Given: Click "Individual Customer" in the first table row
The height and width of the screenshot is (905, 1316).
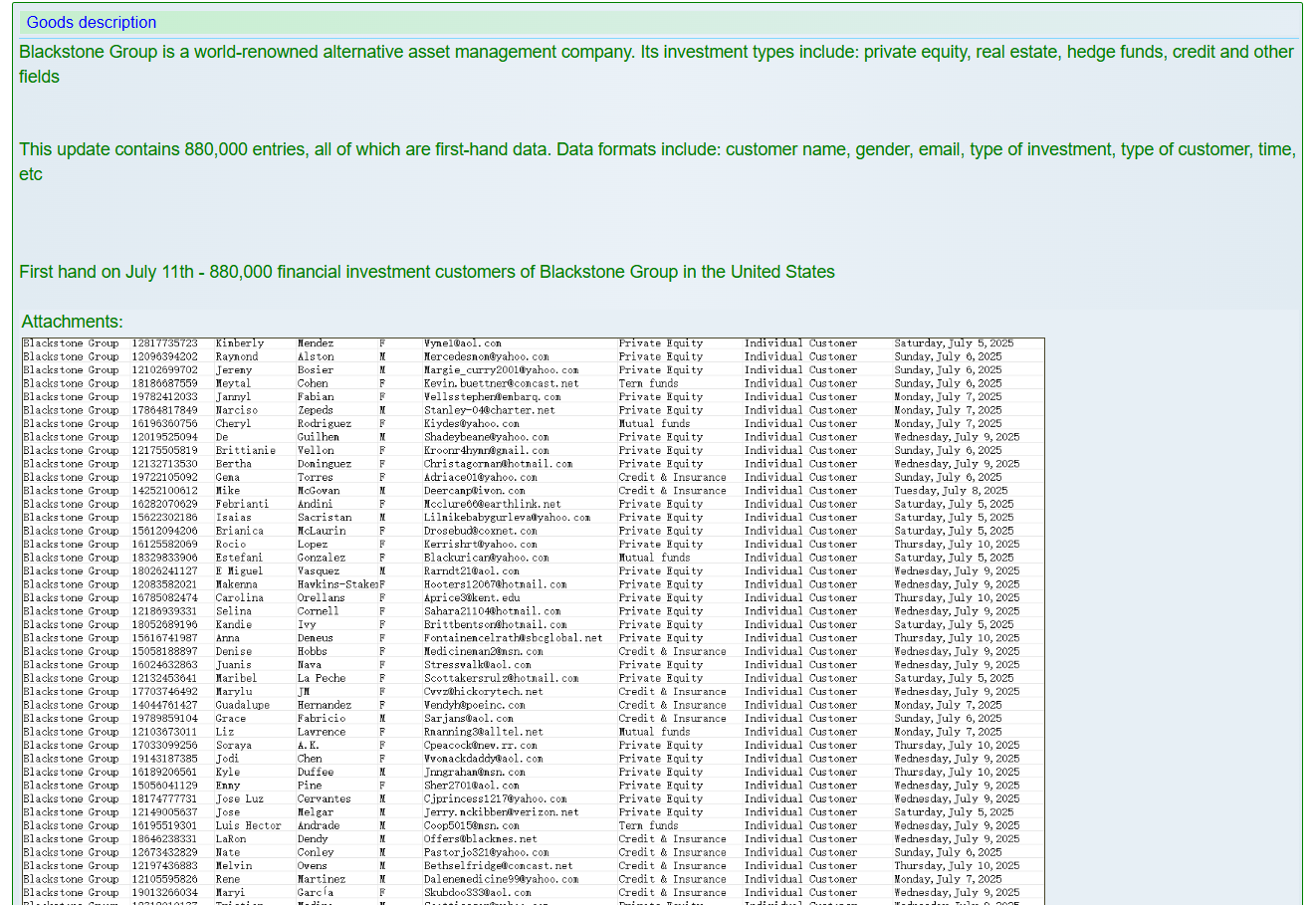Looking at the screenshot, I should click(800, 343).
